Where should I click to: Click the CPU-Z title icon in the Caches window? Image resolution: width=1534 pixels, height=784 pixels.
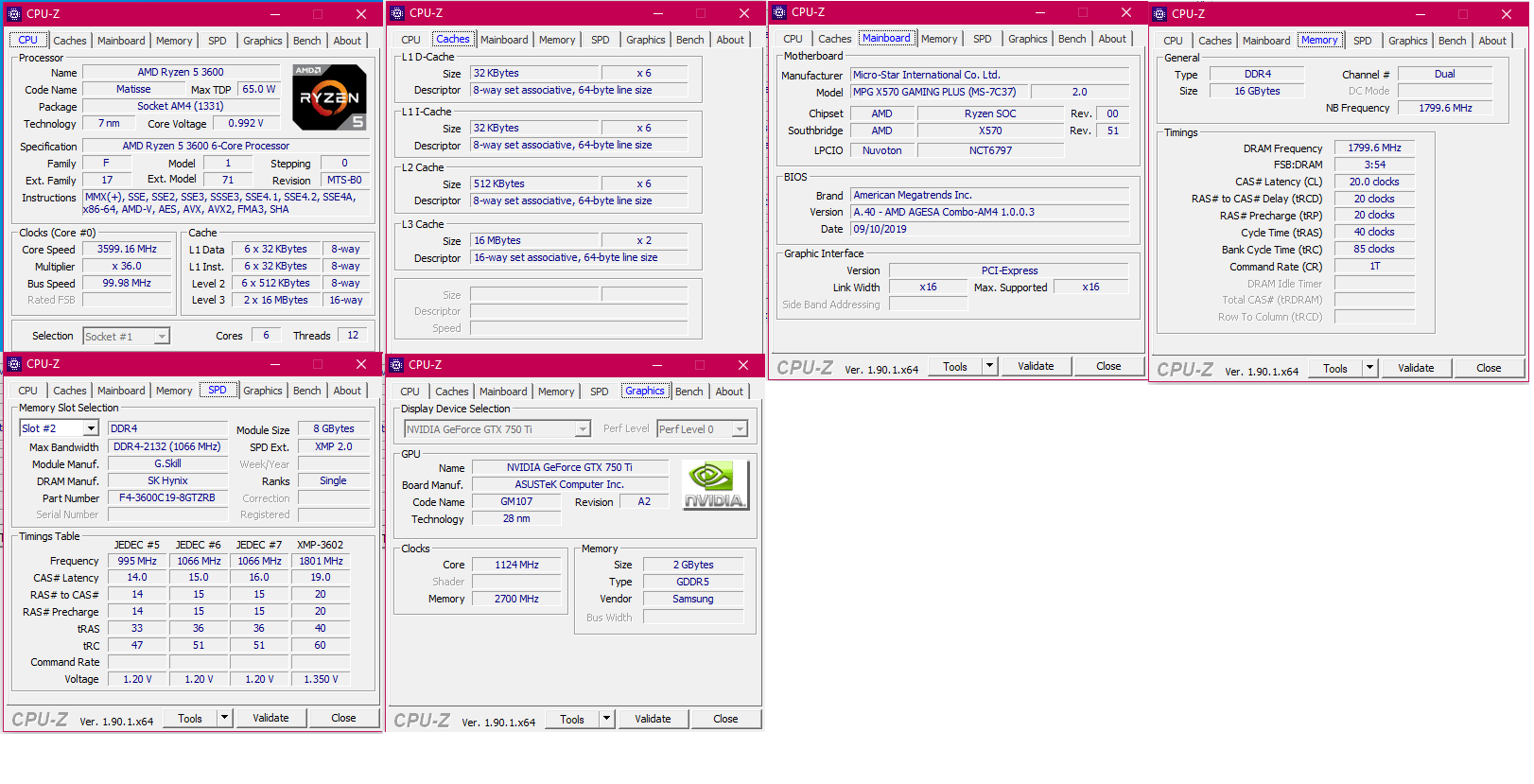[397, 13]
